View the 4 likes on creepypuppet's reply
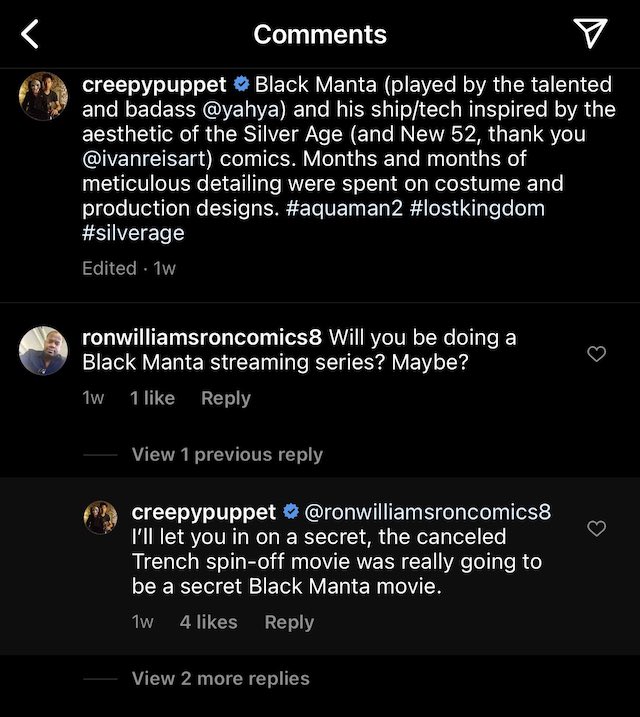 (x=208, y=622)
